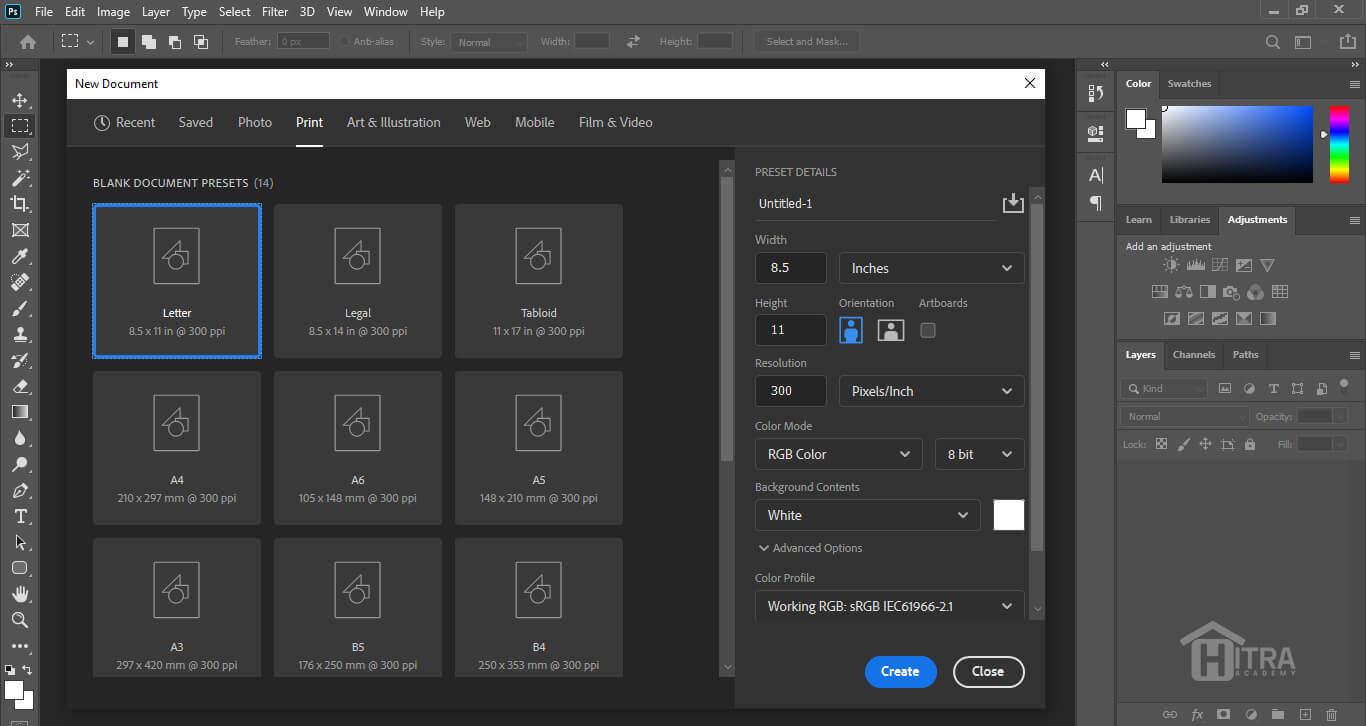The height and width of the screenshot is (726, 1366).
Task: Select the Move tool
Action: click(19, 100)
